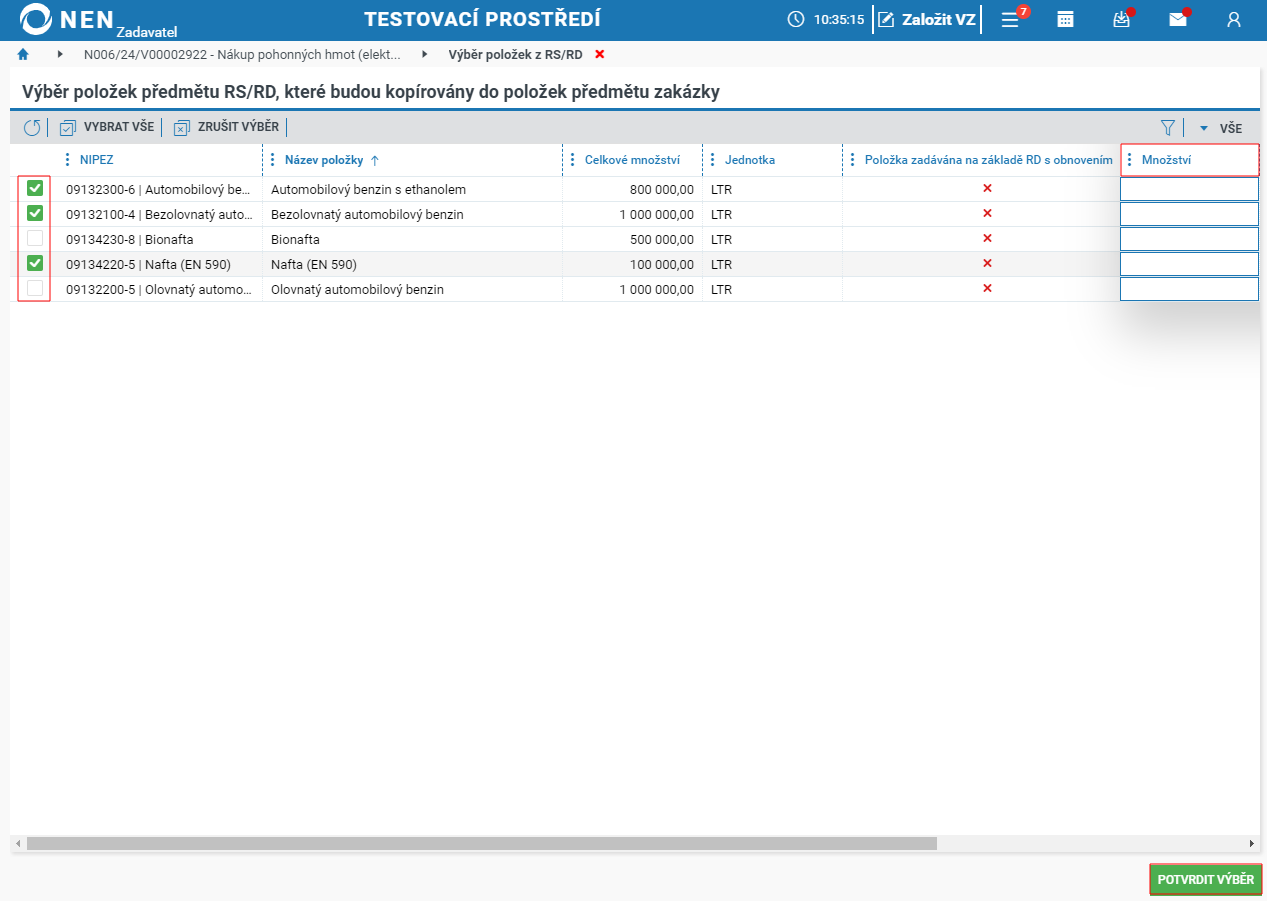Click Množství field for Bionafta row
This screenshot has width=1267, height=901.
click(1189, 239)
